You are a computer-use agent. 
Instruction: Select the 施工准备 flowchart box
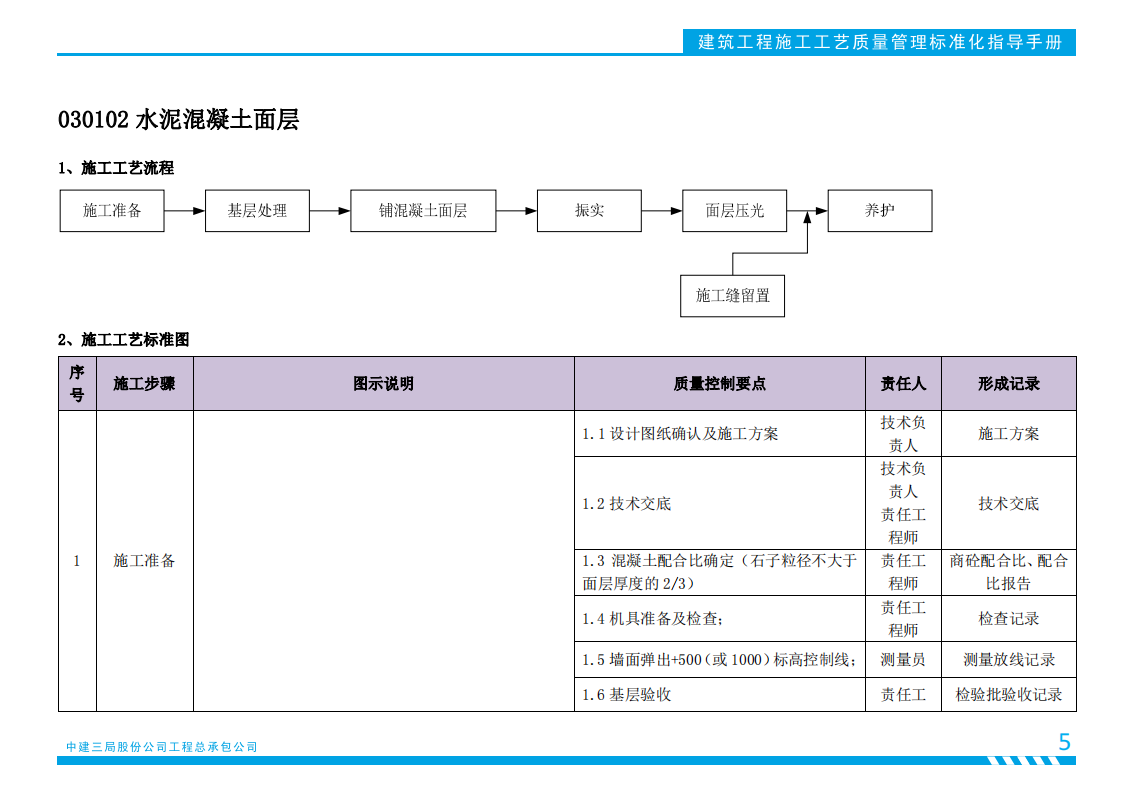coord(112,211)
